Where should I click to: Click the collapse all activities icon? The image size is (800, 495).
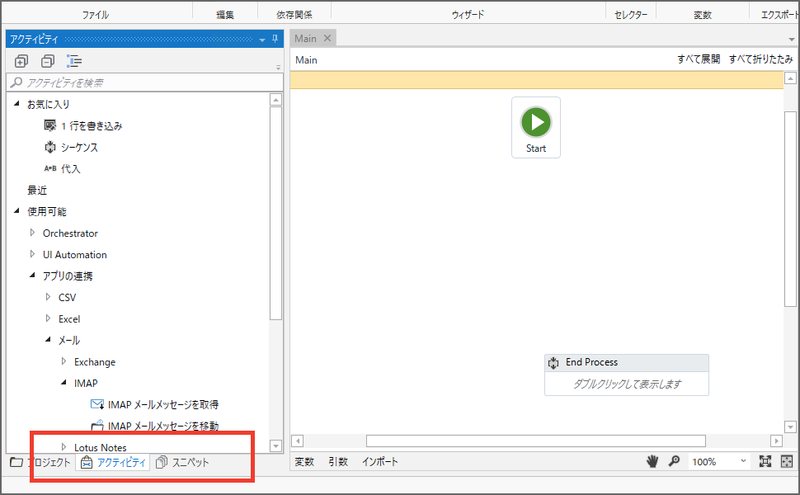(47, 61)
